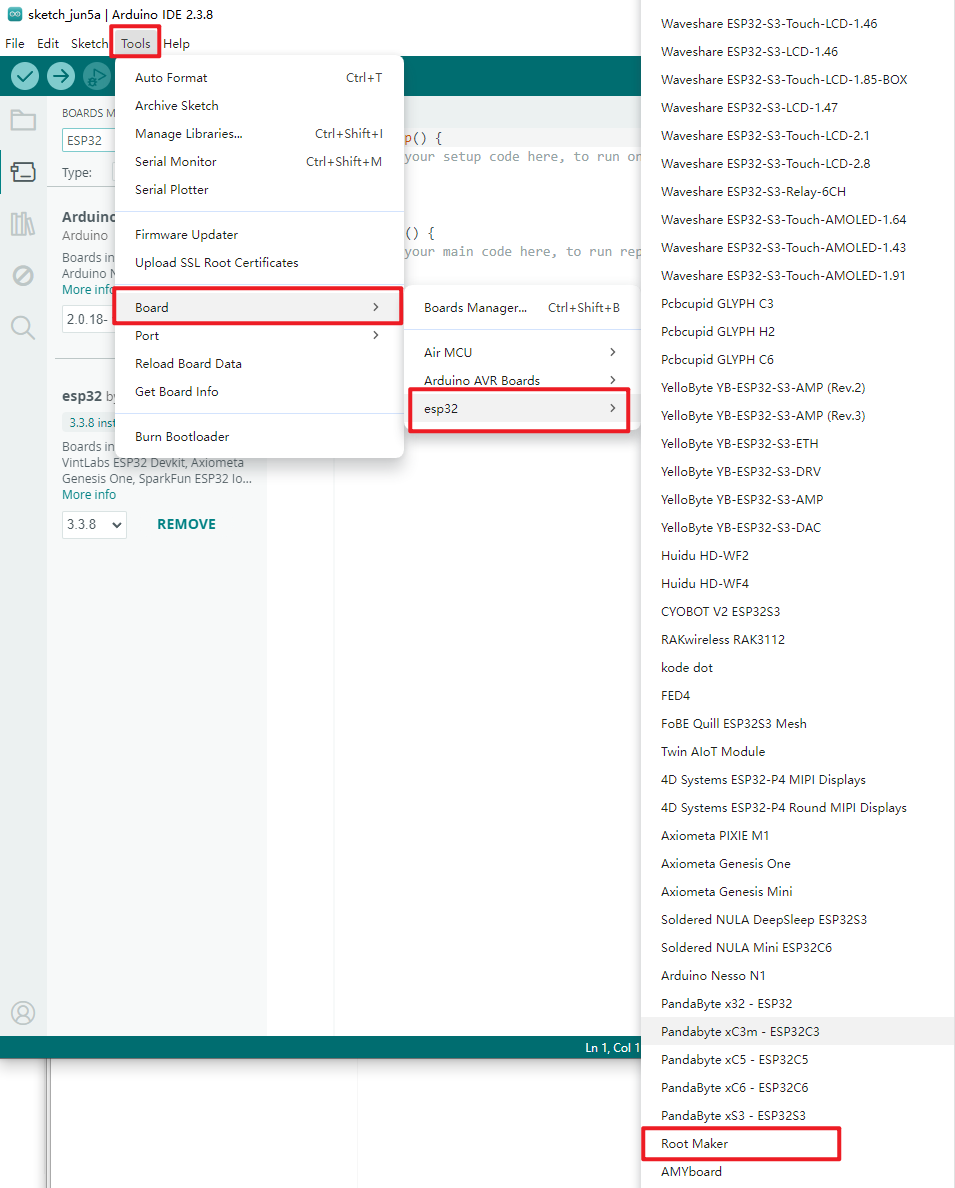
Task: Select Soldered NULA DeepSleep ESP32S3 board
Action: click(x=797, y=919)
